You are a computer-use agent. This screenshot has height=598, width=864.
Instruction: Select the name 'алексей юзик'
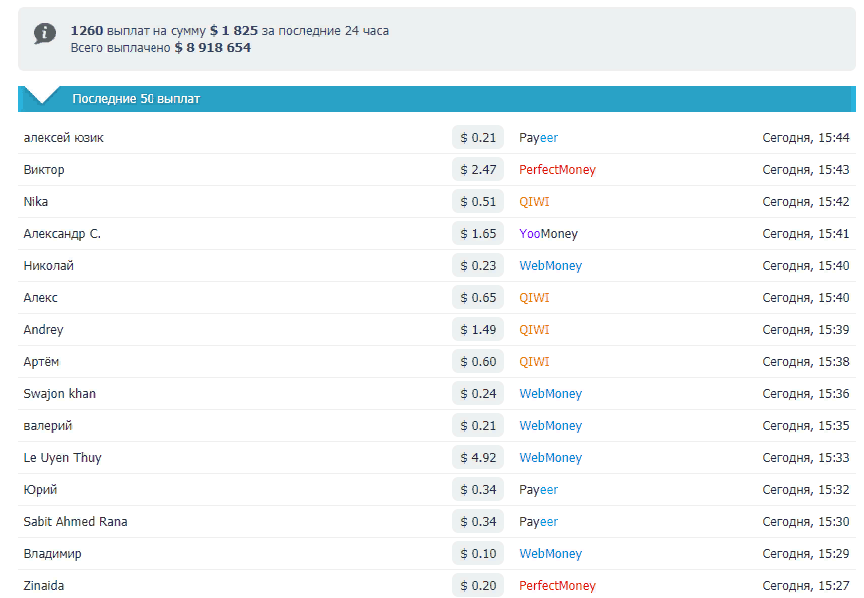coord(63,137)
